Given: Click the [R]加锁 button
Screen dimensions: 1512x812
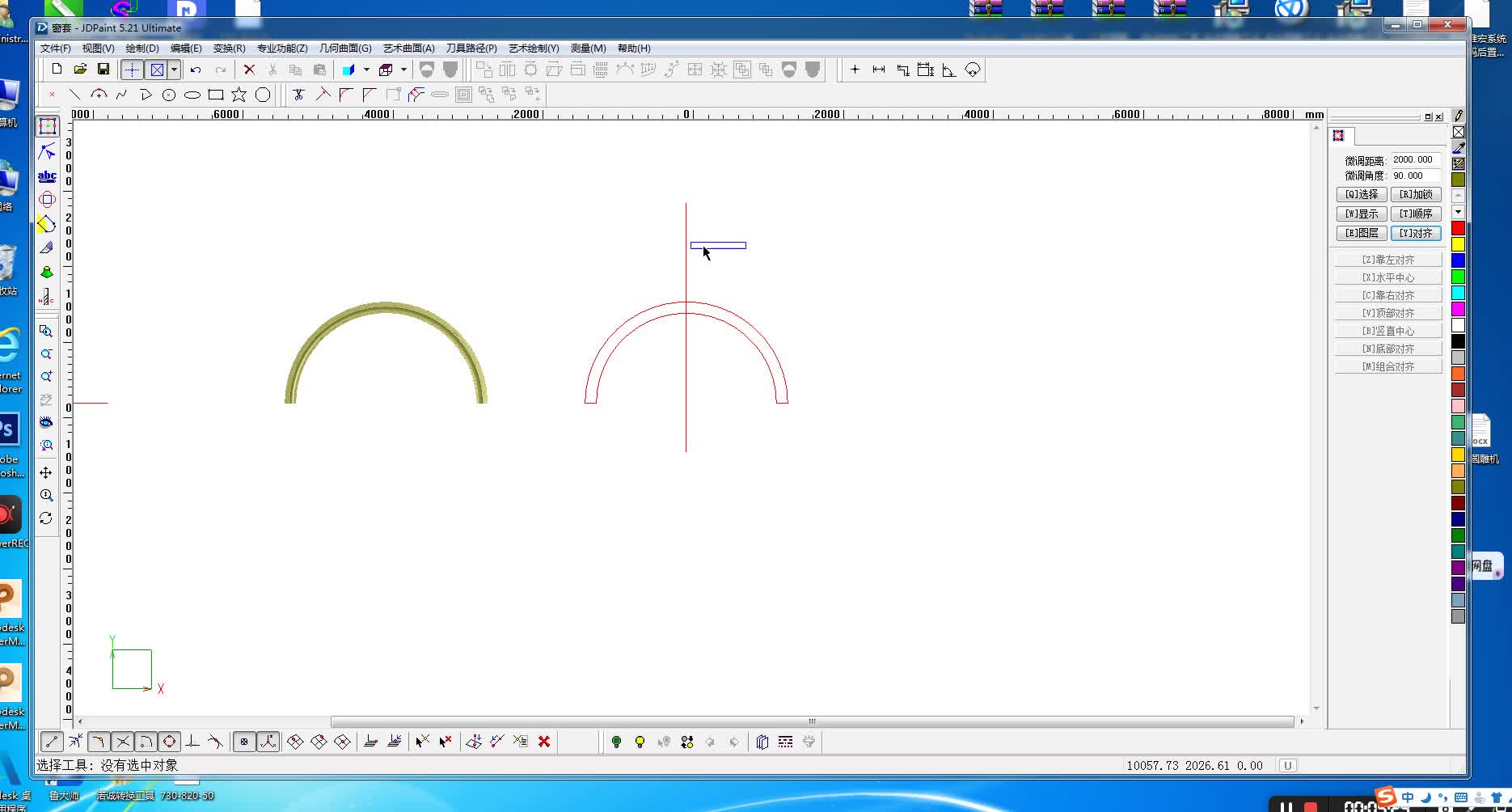Looking at the screenshot, I should coord(1416,194).
